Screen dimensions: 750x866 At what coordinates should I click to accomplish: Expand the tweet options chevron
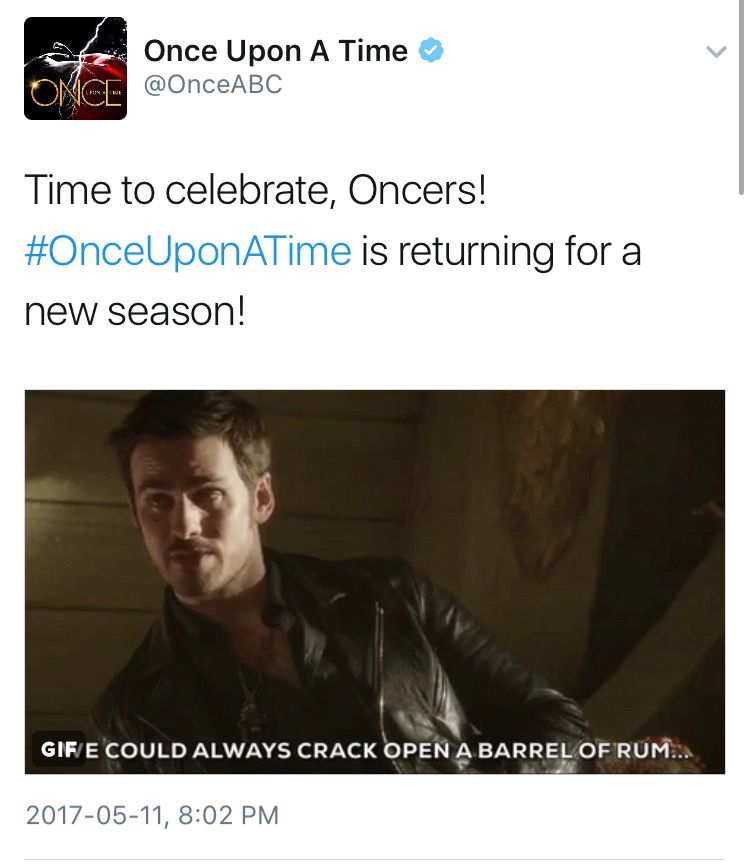(716, 52)
